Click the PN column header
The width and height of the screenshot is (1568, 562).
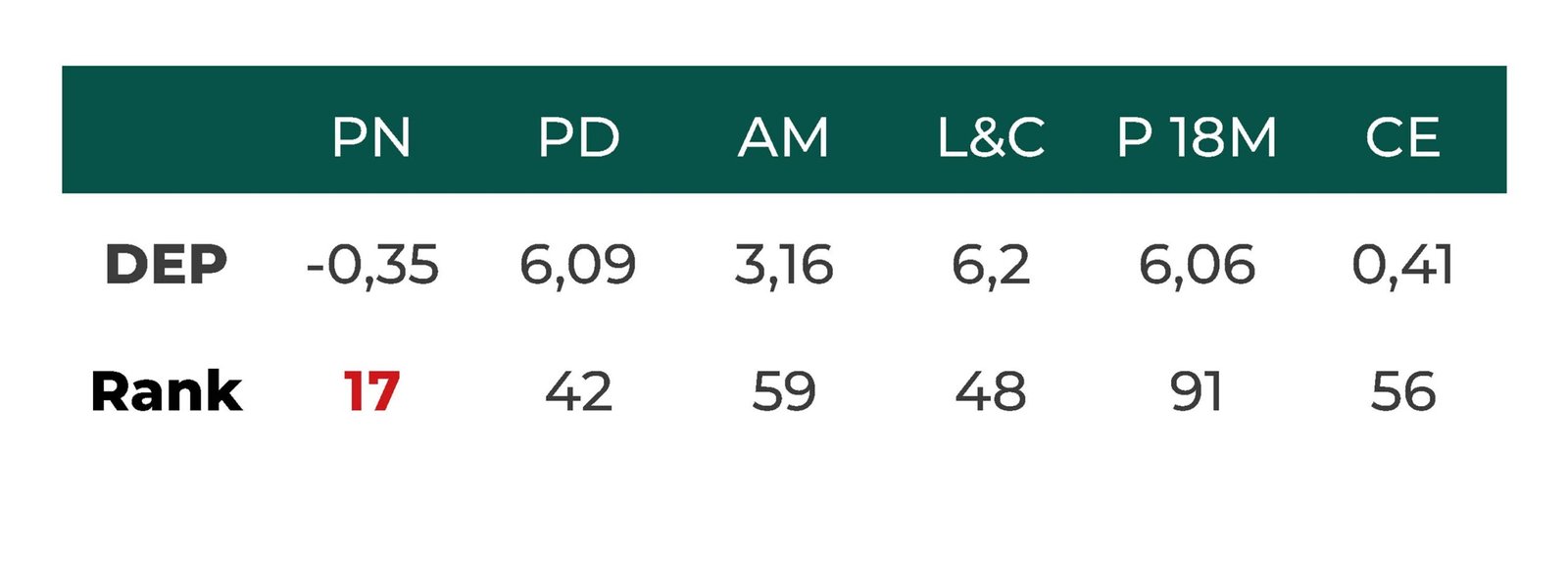click(370, 137)
